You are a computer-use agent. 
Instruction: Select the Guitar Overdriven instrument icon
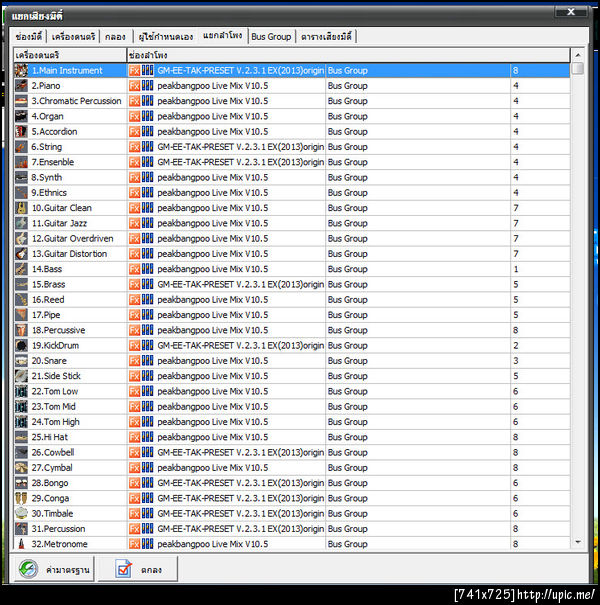click(21, 238)
